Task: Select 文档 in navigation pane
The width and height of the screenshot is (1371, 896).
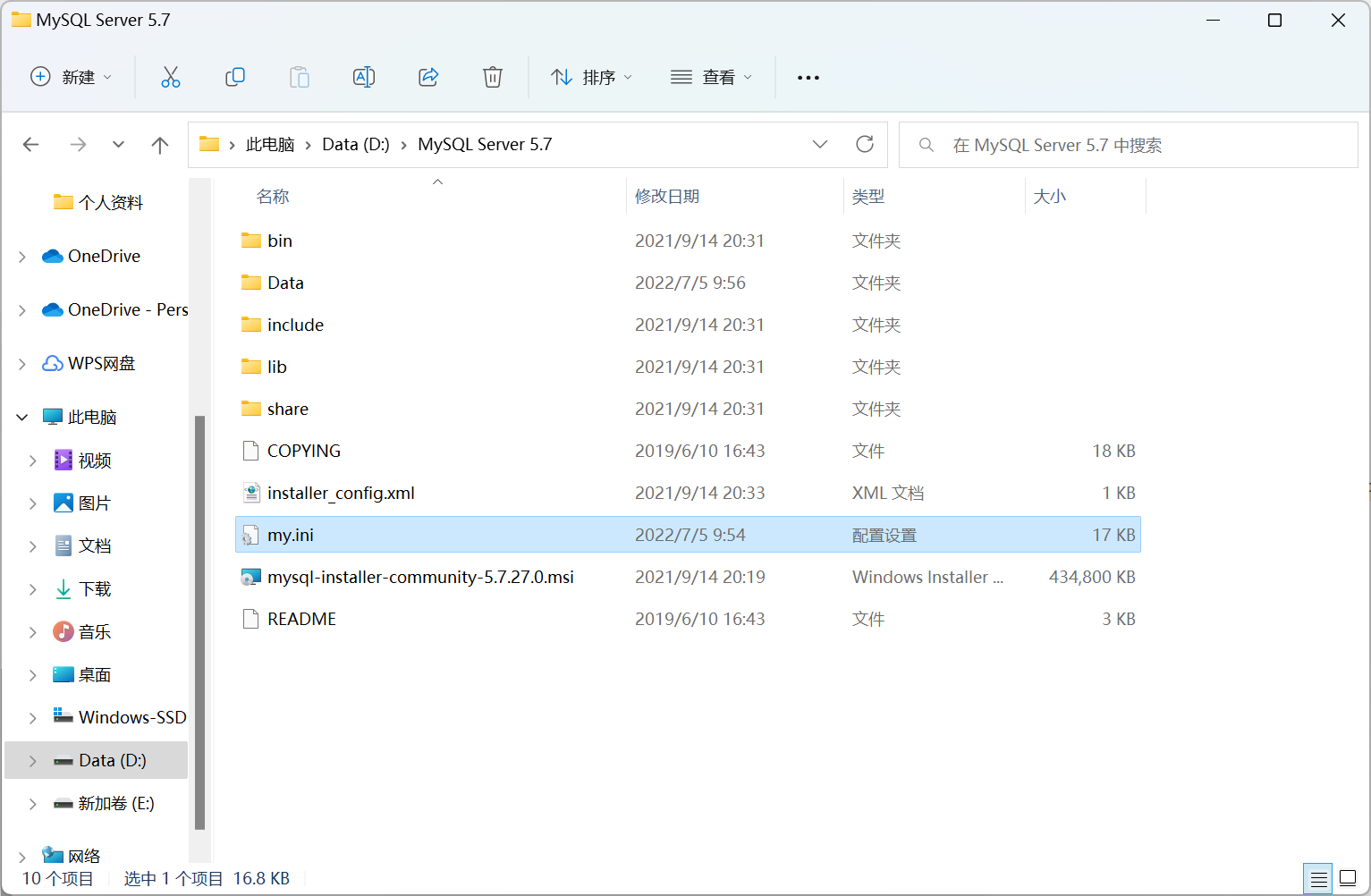Action: [82, 545]
